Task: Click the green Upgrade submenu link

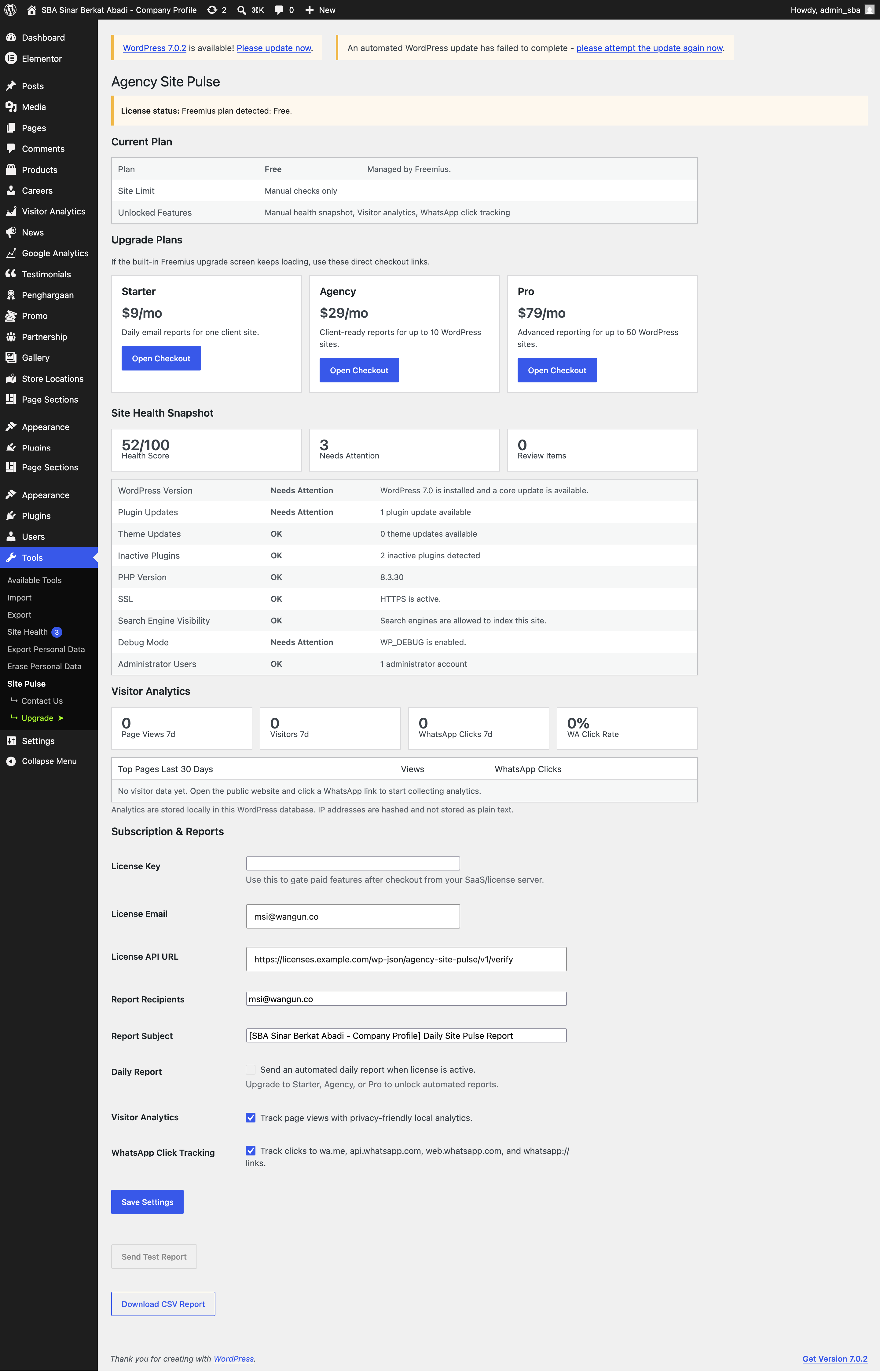Action: (x=37, y=718)
